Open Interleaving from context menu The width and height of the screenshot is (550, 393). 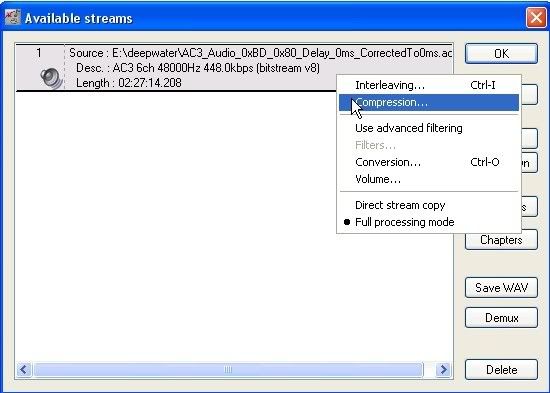tap(429, 85)
